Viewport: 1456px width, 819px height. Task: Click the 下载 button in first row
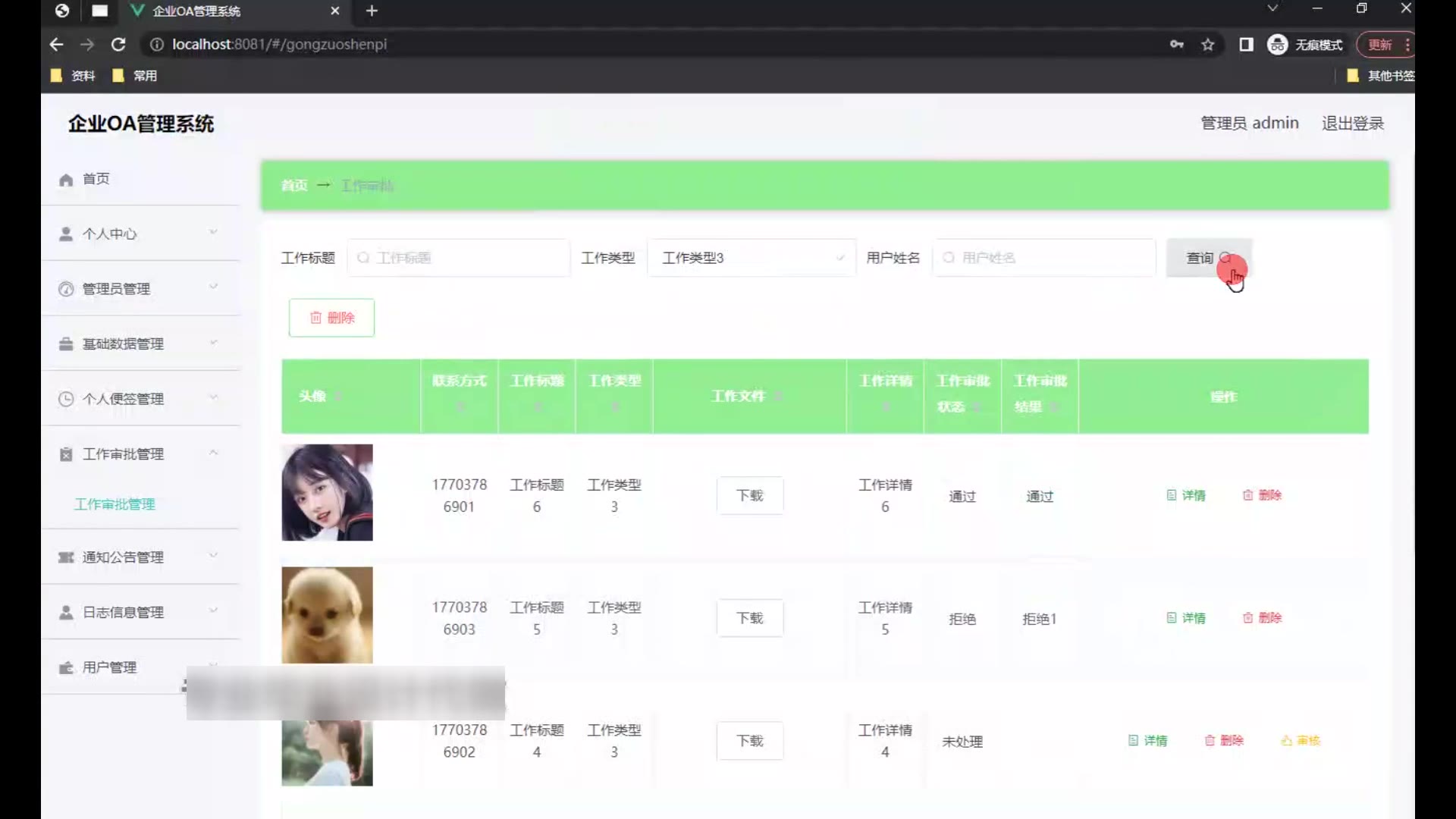749,495
